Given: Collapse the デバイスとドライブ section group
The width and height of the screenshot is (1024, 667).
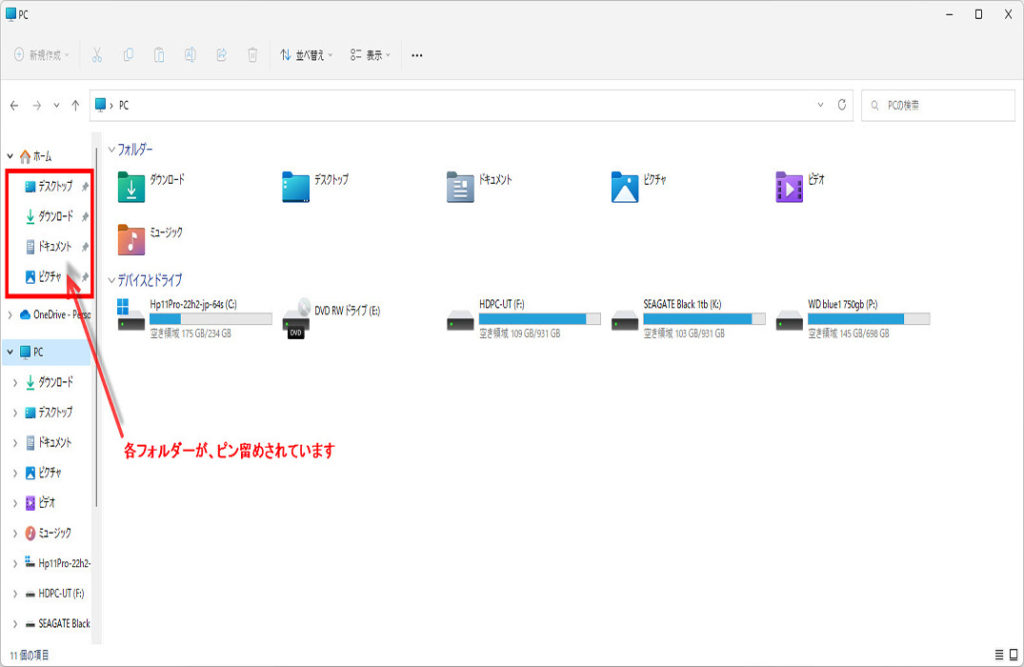Looking at the screenshot, I should pos(111,280).
